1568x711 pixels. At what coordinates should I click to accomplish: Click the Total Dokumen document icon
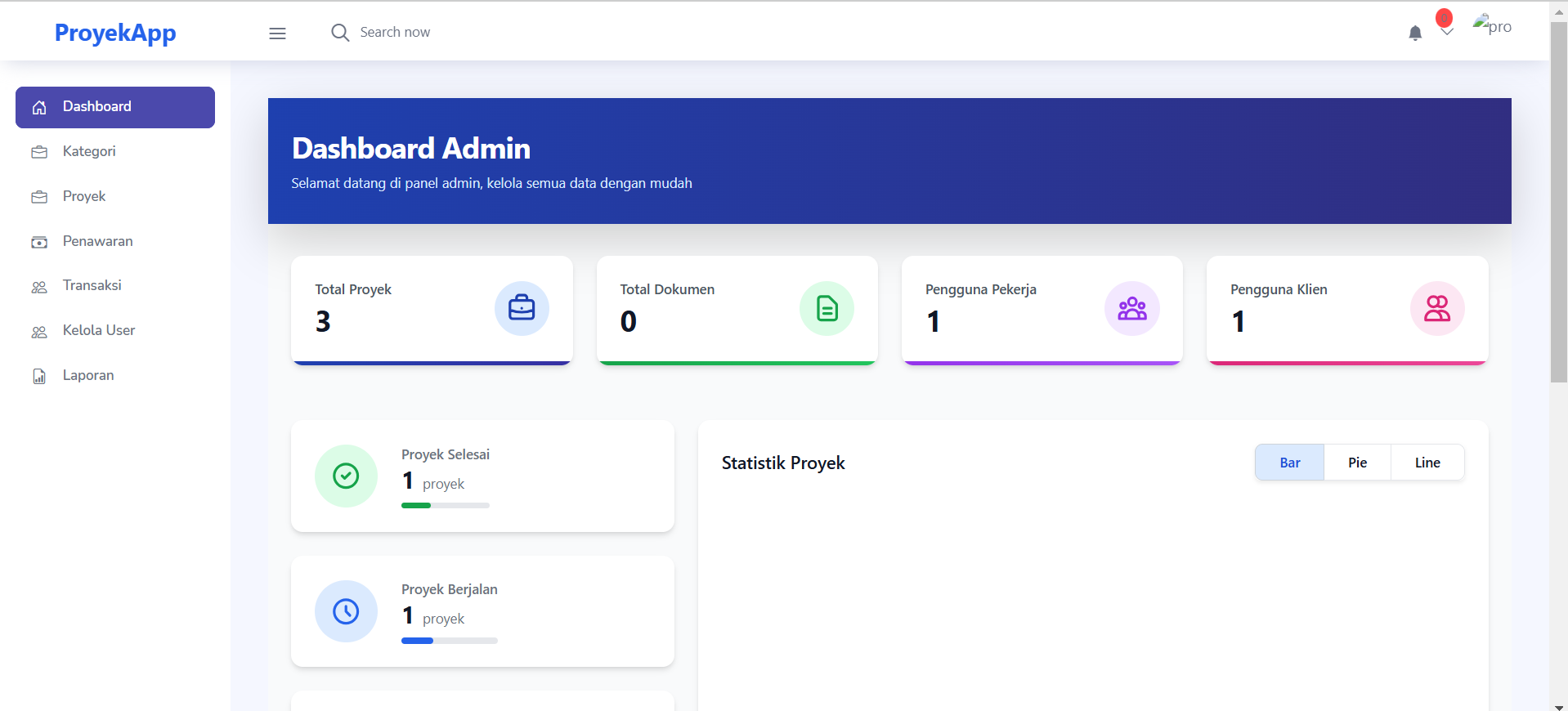826,308
